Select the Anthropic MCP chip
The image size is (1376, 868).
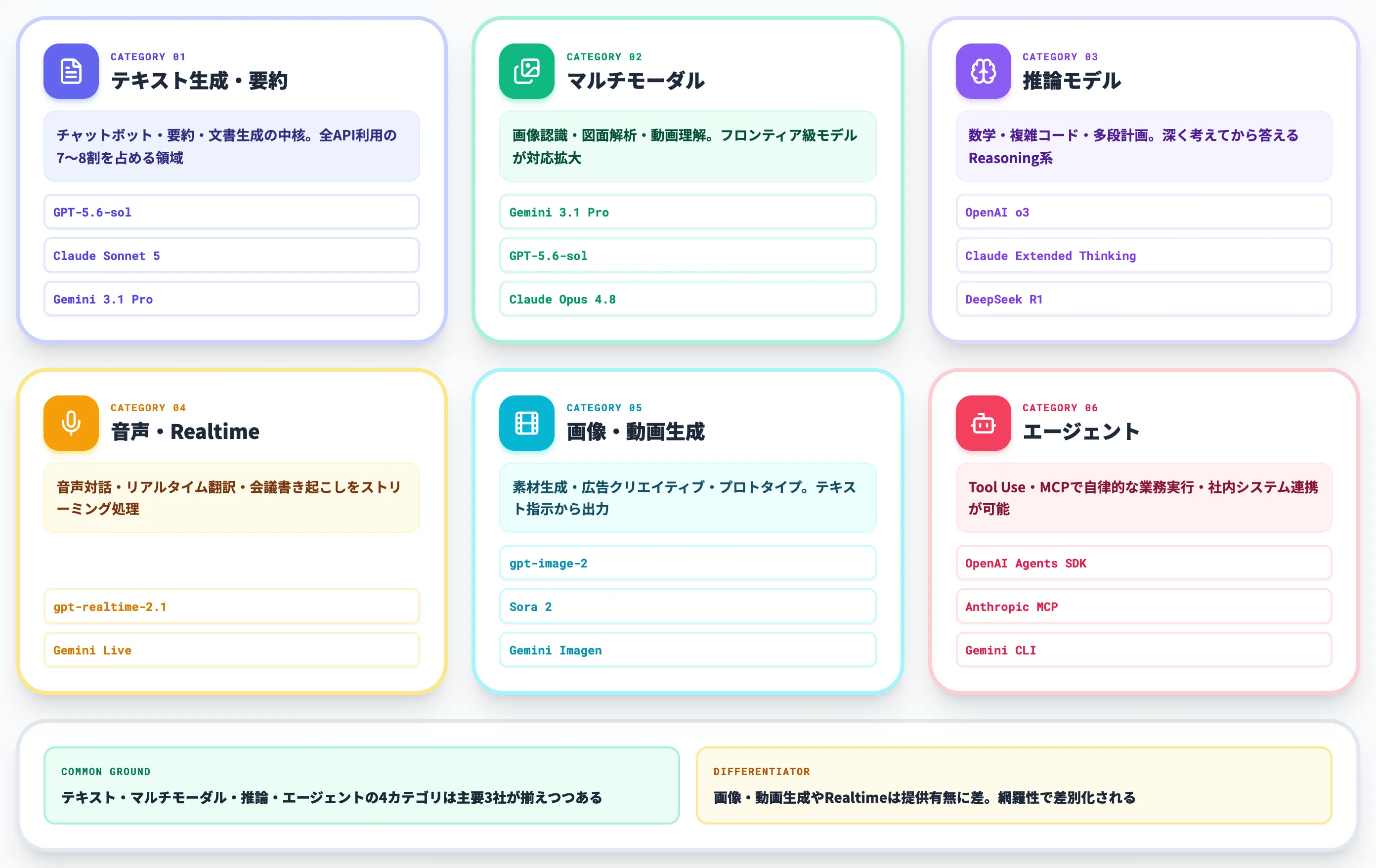(x=1143, y=607)
